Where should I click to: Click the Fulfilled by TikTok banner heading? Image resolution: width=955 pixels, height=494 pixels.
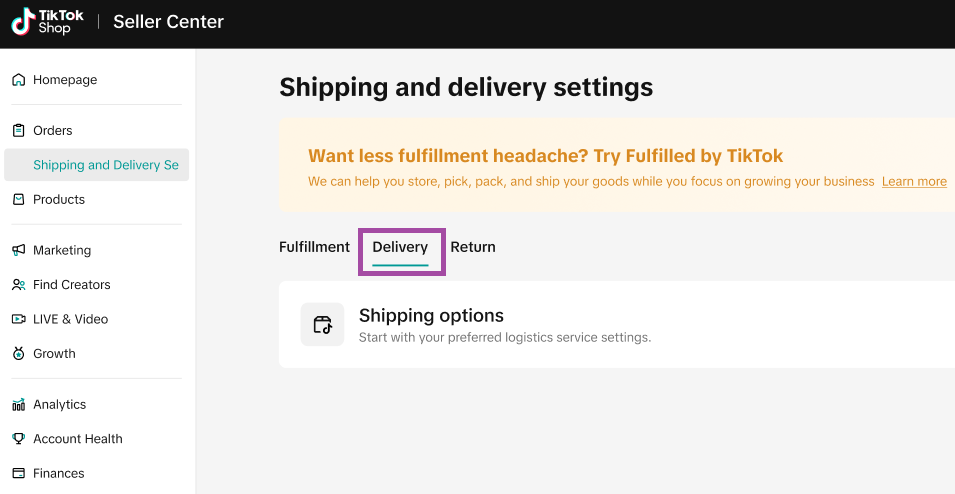click(x=545, y=156)
